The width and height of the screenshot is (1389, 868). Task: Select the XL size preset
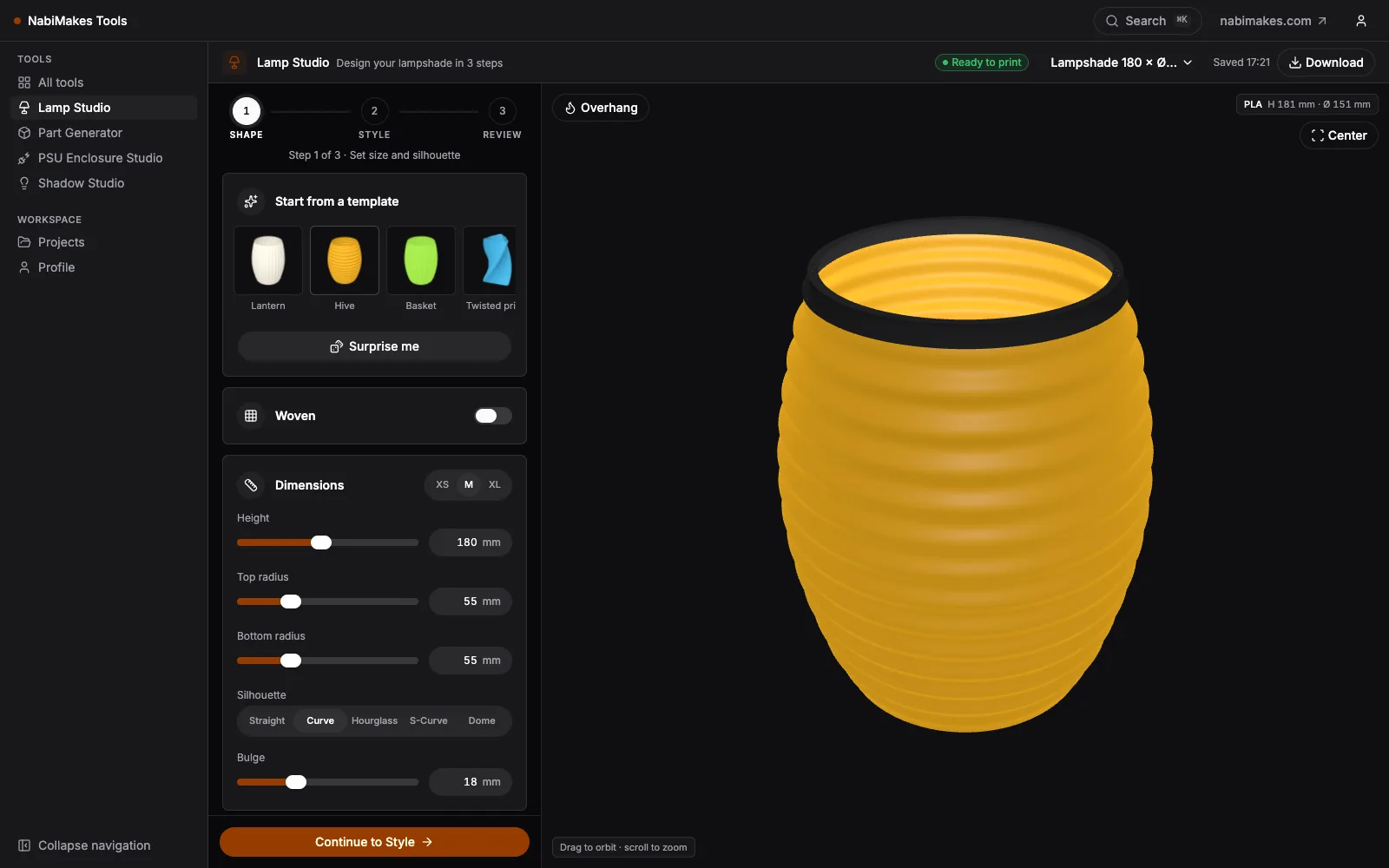point(495,484)
